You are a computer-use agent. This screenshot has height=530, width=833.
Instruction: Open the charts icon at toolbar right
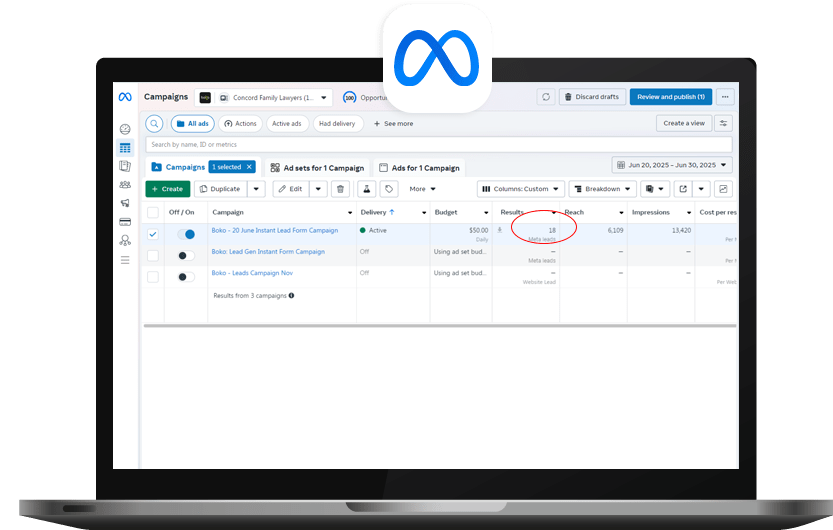click(x=723, y=189)
